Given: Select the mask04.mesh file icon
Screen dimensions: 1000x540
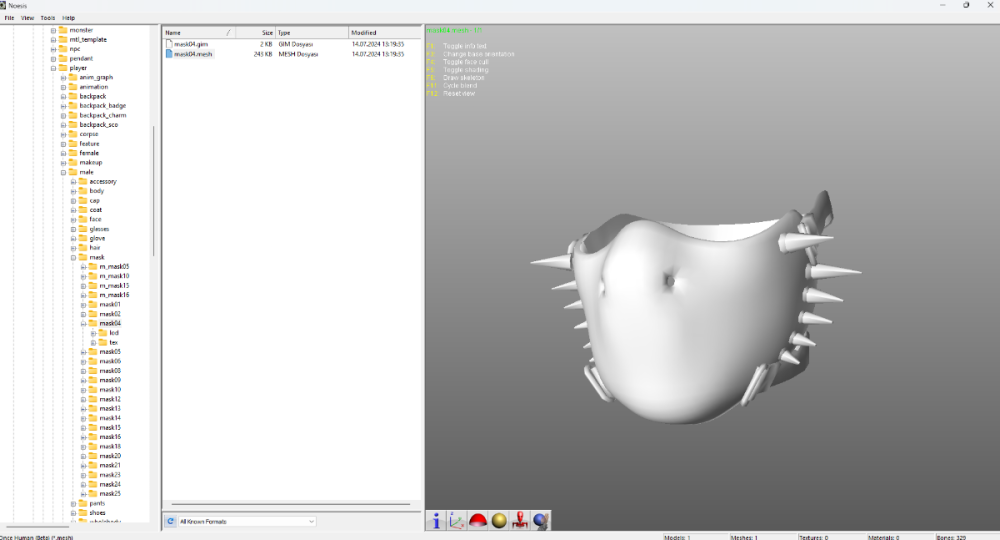Looking at the screenshot, I should (169, 54).
